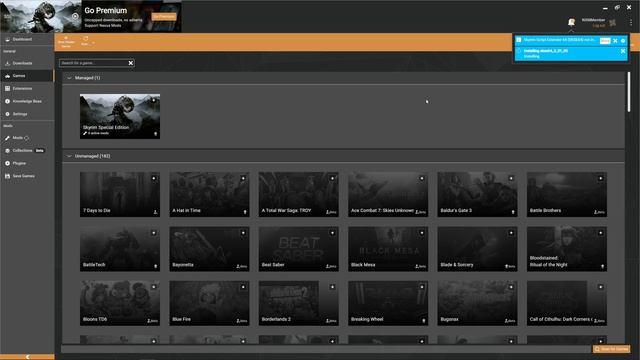Click the Show Hidden Games toolbar icon
The width and height of the screenshot is (640, 360).
point(66,42)
